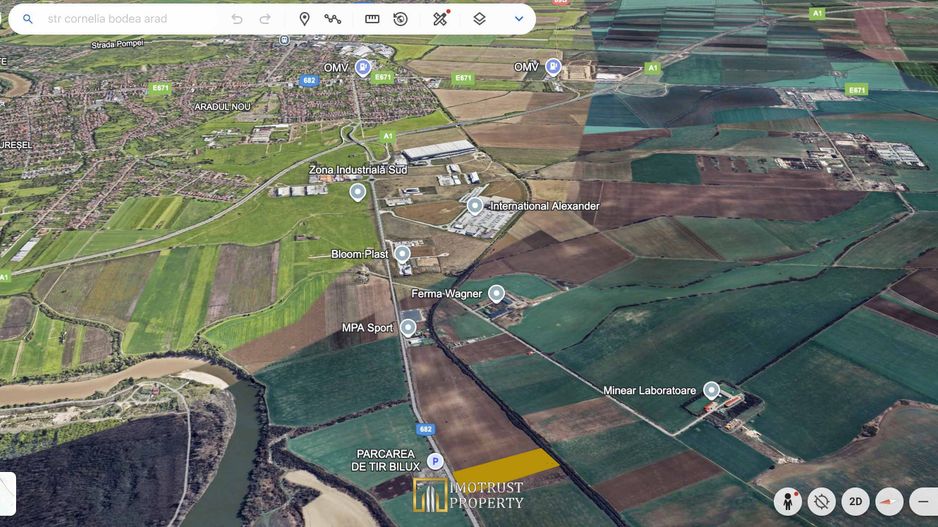The height and width of the screenshot is (527, 938).
Task: Open the Measure distance ruler tool
Action: [372, 19]
